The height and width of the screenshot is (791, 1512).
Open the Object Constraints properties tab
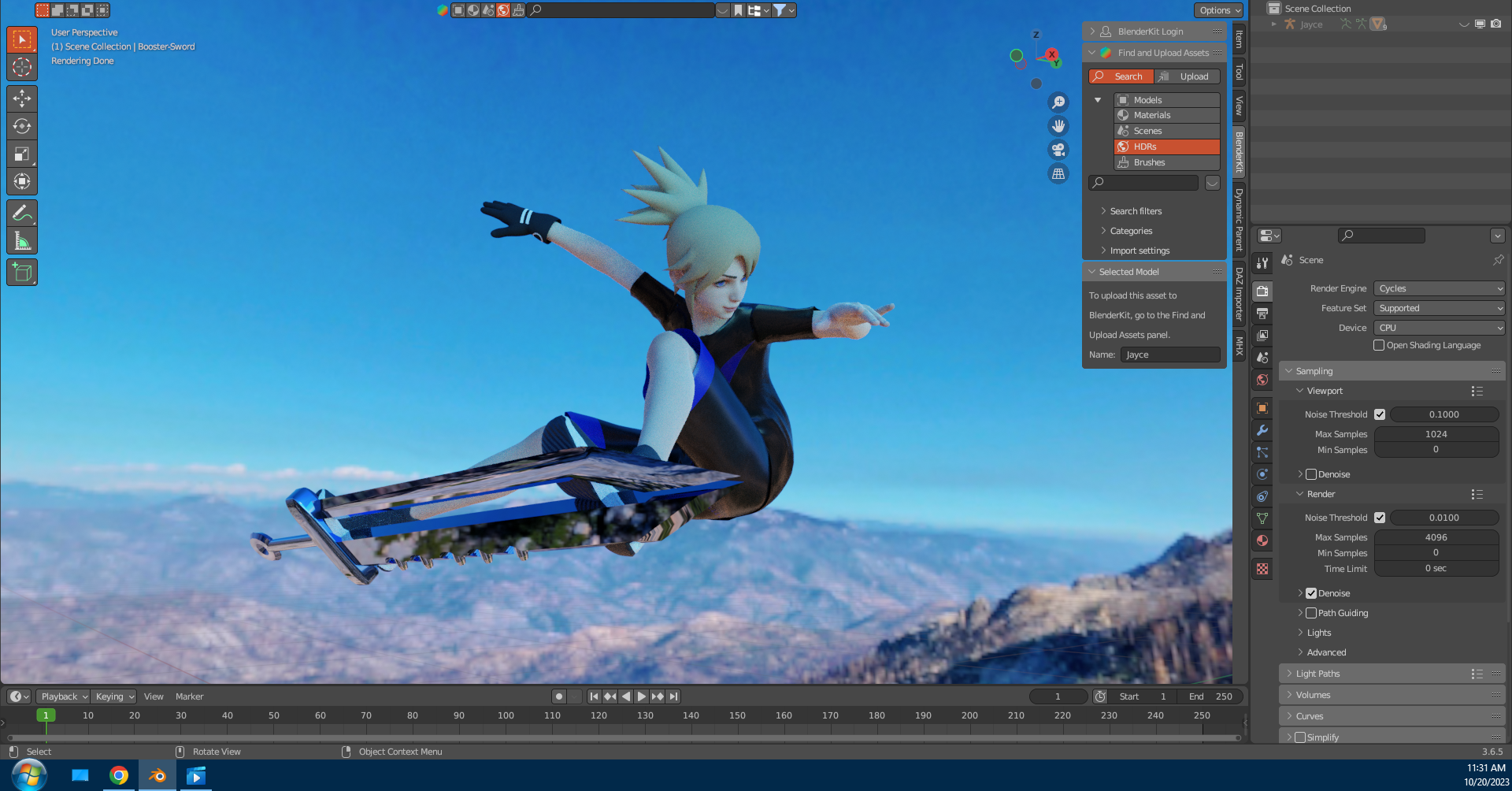(x=1262, y=496)
